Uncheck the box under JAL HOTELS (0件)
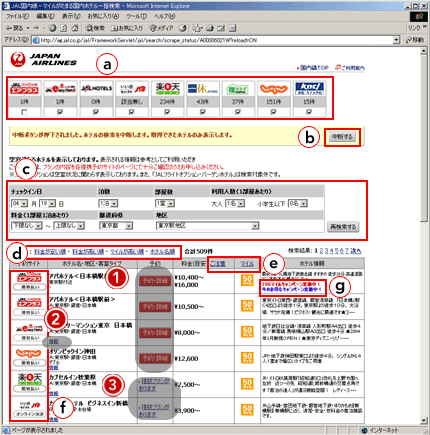Screen dimensions: 430x435 pos(96,112)
